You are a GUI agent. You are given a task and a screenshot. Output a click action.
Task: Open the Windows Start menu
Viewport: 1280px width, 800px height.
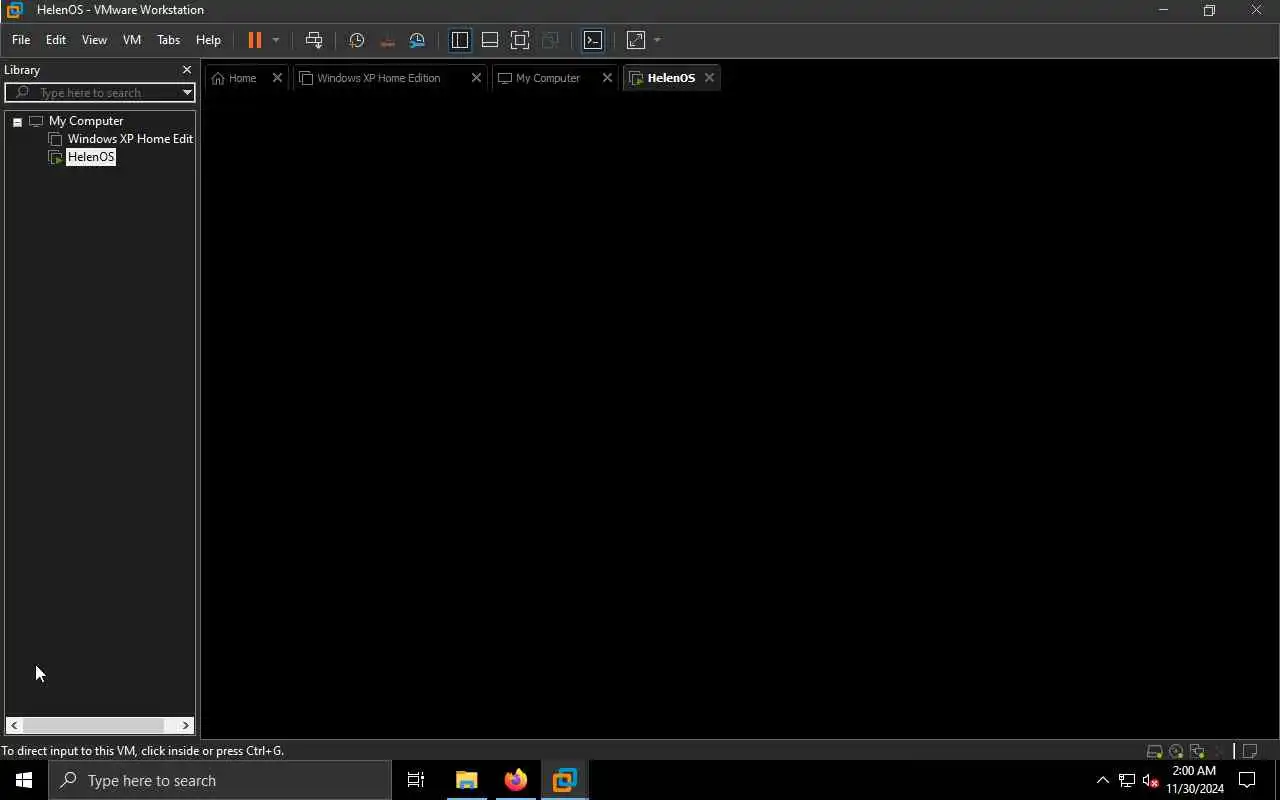click(x=24, y=780)
